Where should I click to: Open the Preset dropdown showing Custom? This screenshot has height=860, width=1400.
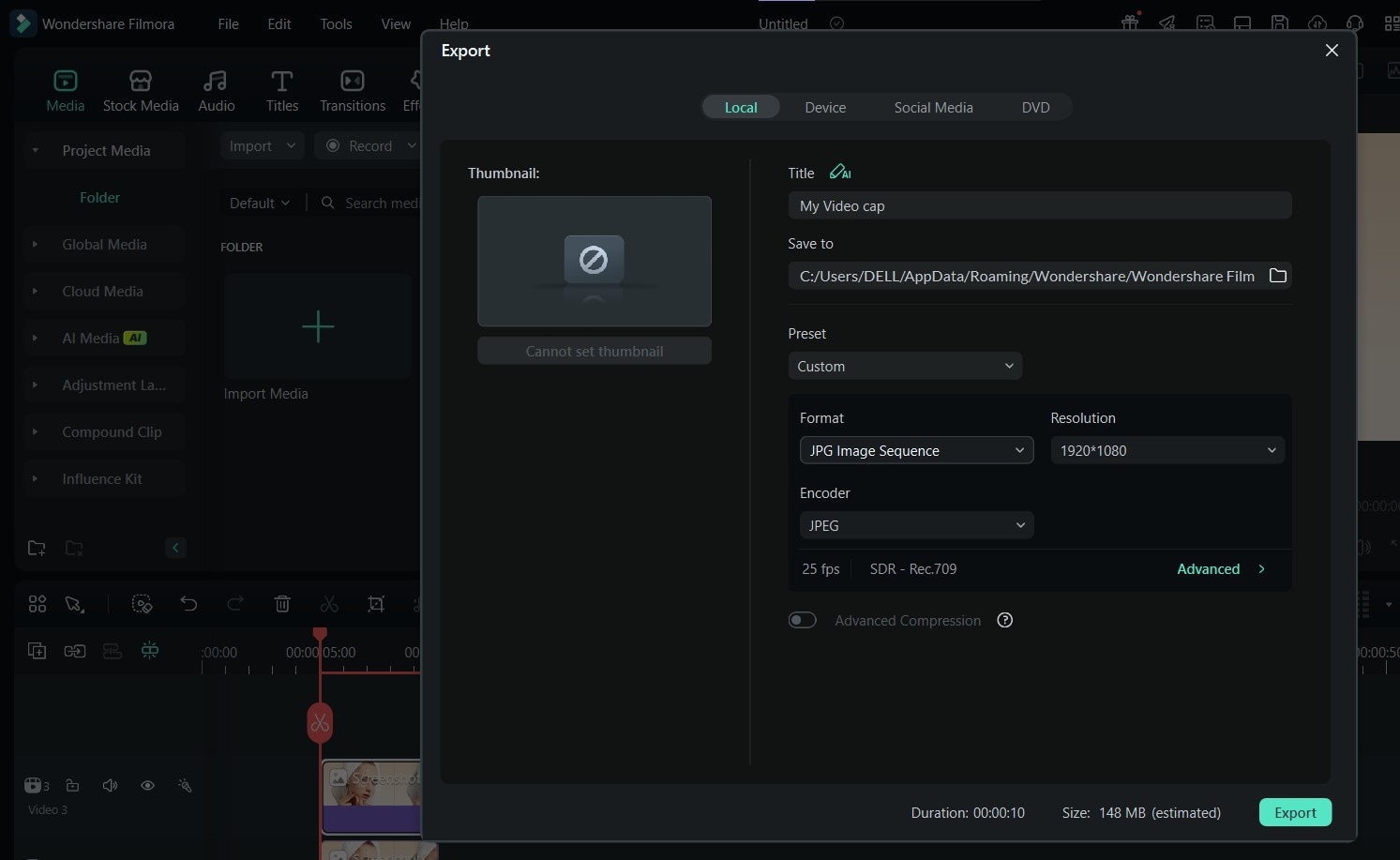point(905,366)
